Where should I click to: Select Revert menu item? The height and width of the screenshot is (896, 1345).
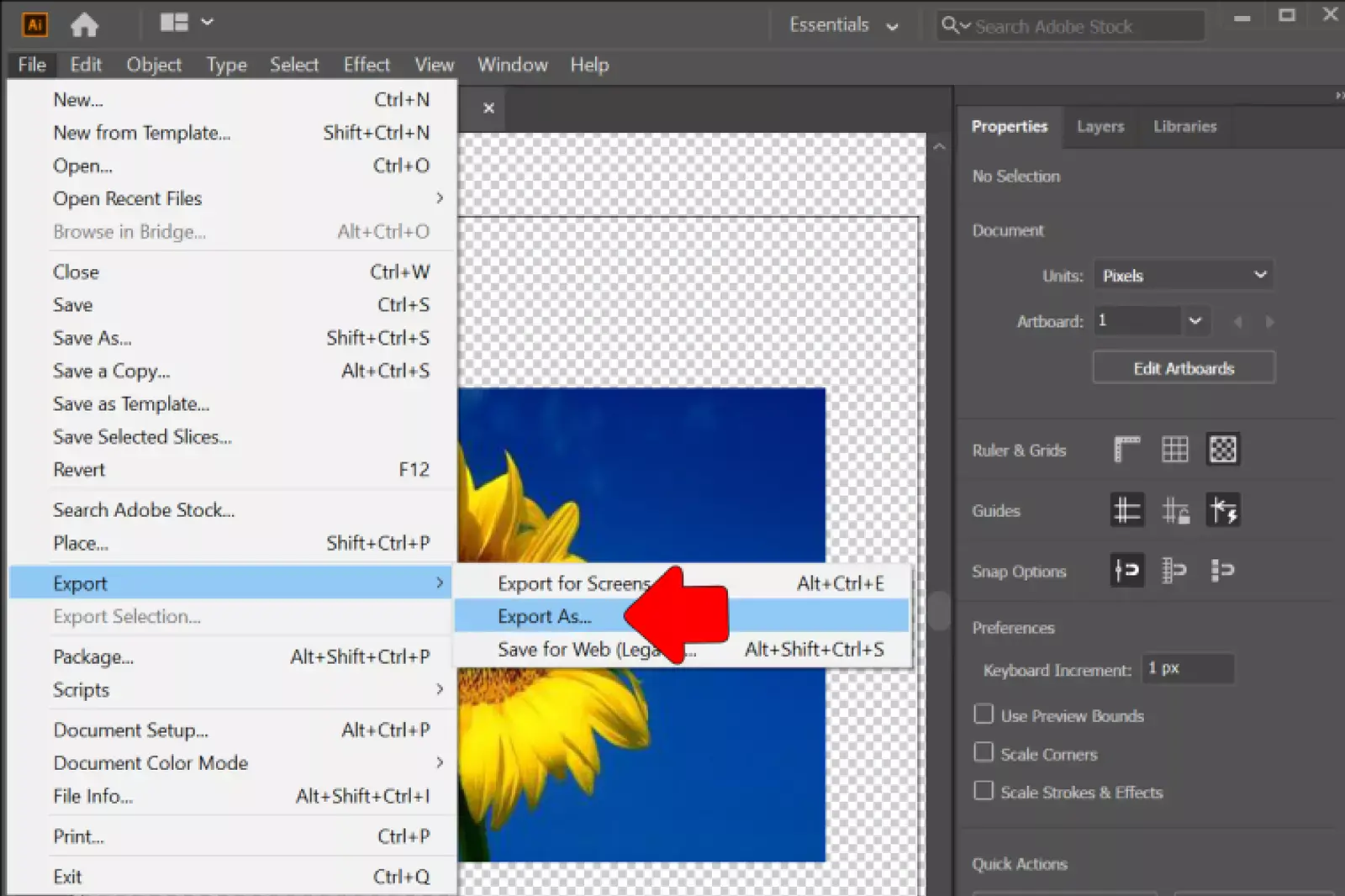coord(232,470)
